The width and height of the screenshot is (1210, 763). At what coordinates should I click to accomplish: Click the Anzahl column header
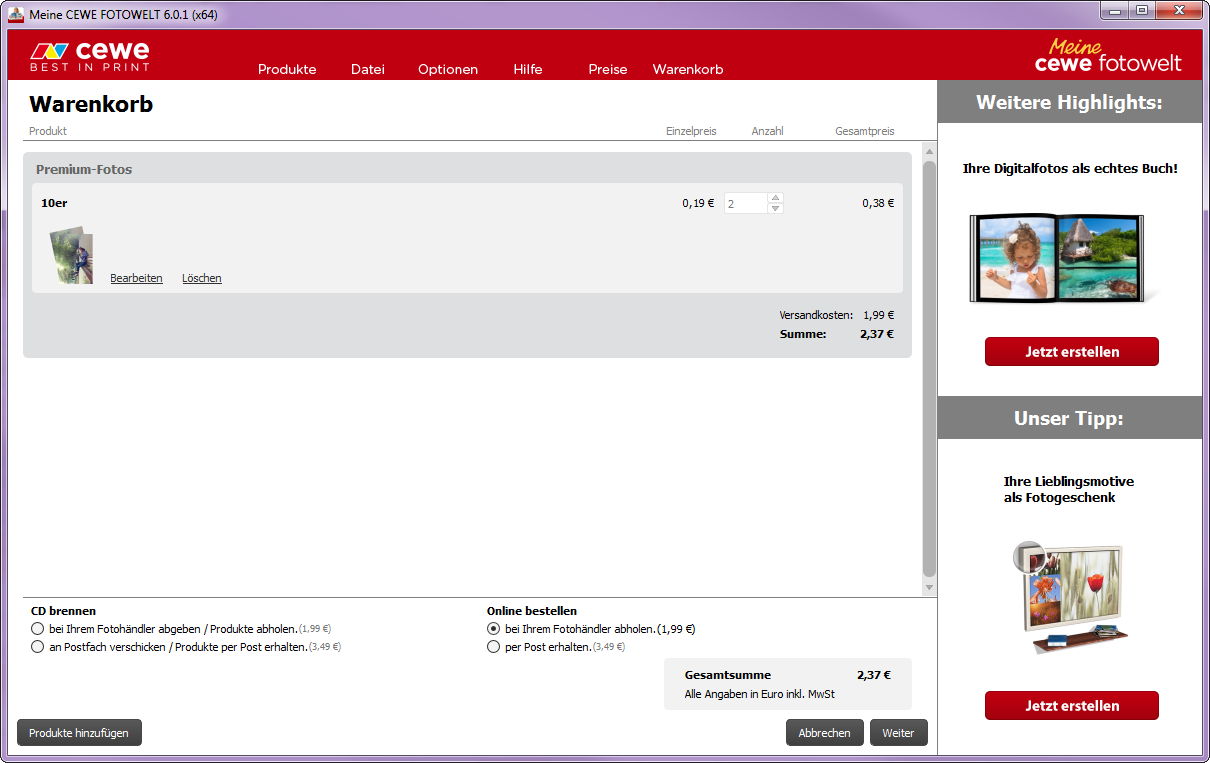767,131
